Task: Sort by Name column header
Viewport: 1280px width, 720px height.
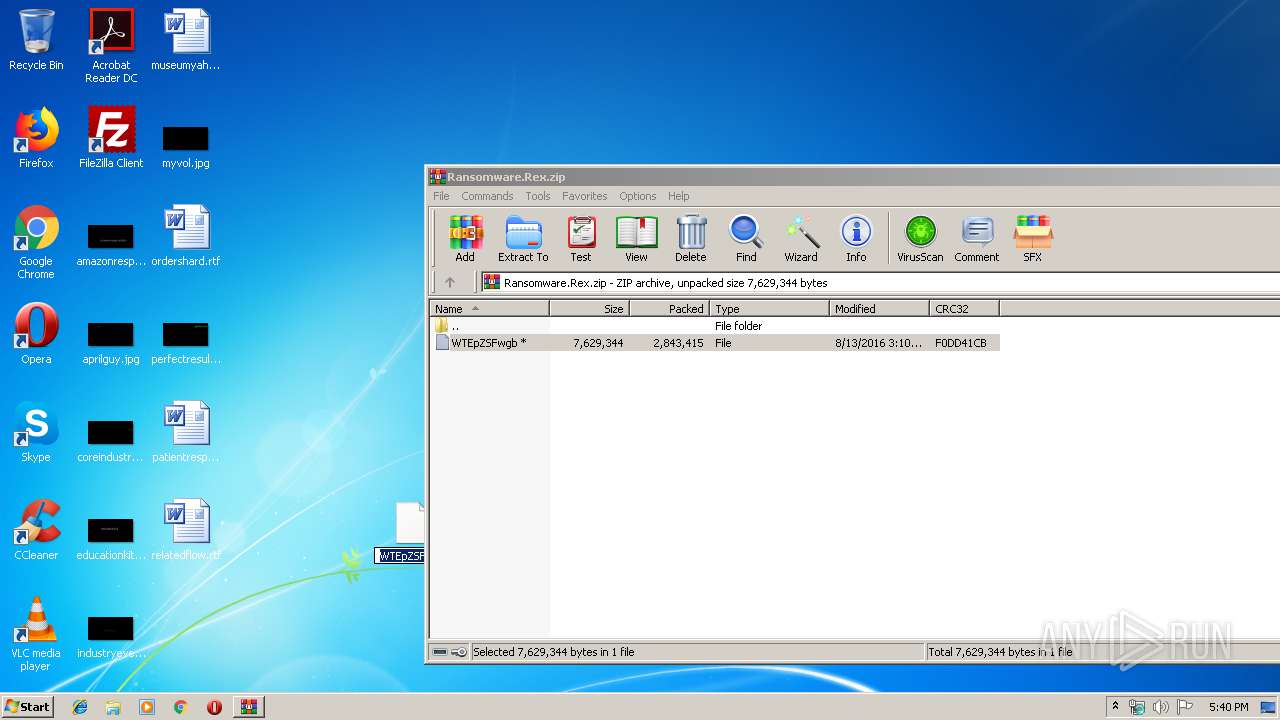Action: tap(490, 309)
